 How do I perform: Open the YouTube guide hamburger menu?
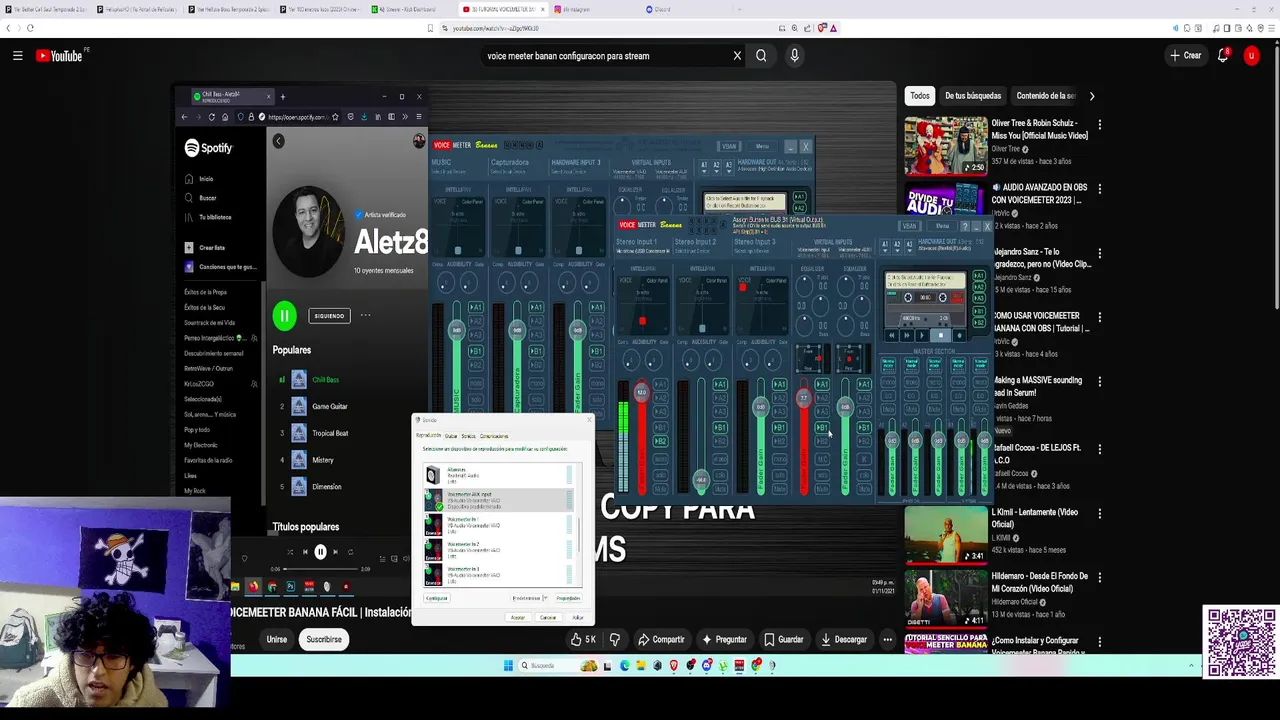(17, 56)
